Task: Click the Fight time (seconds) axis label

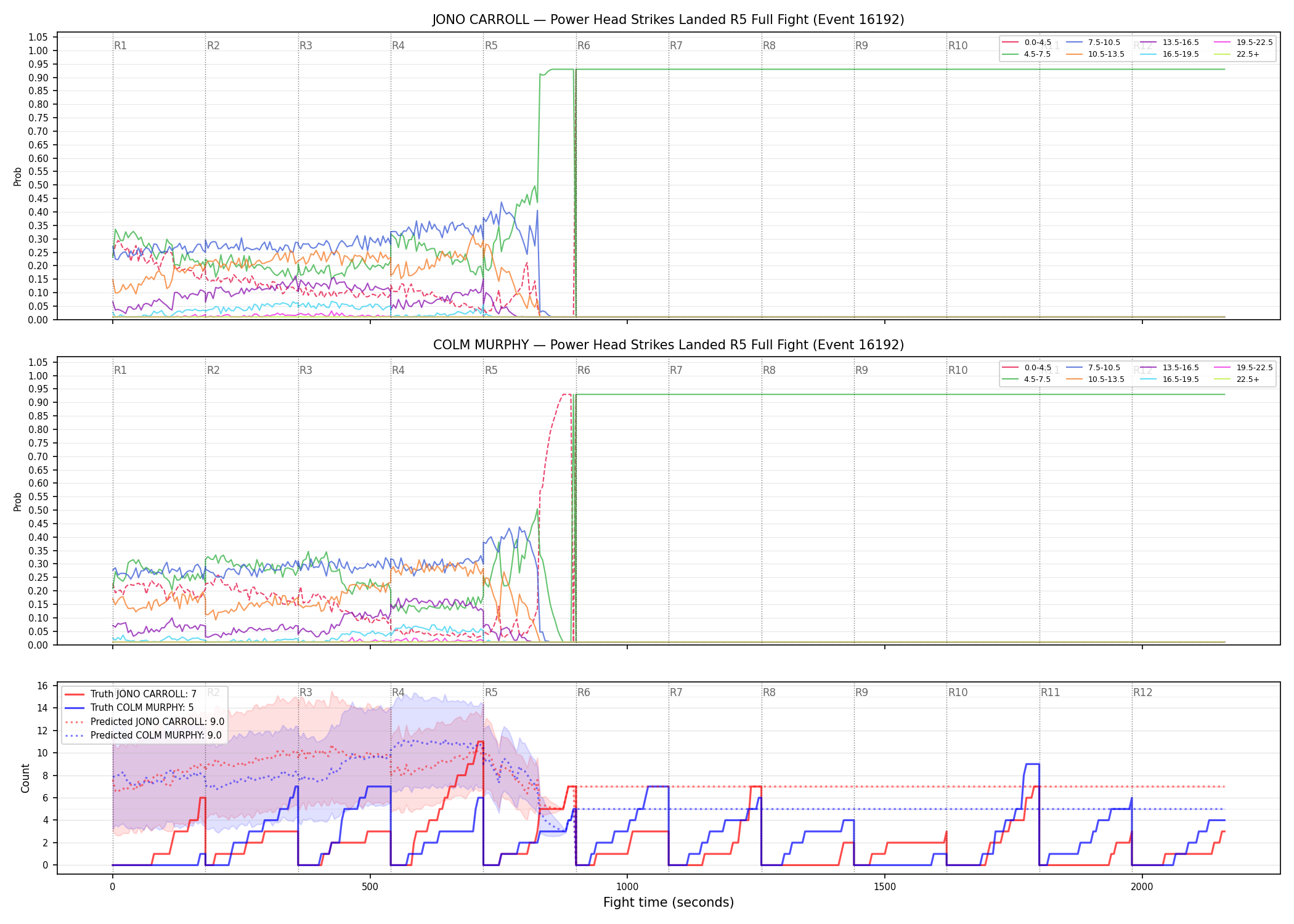Action: coord(669,902)
